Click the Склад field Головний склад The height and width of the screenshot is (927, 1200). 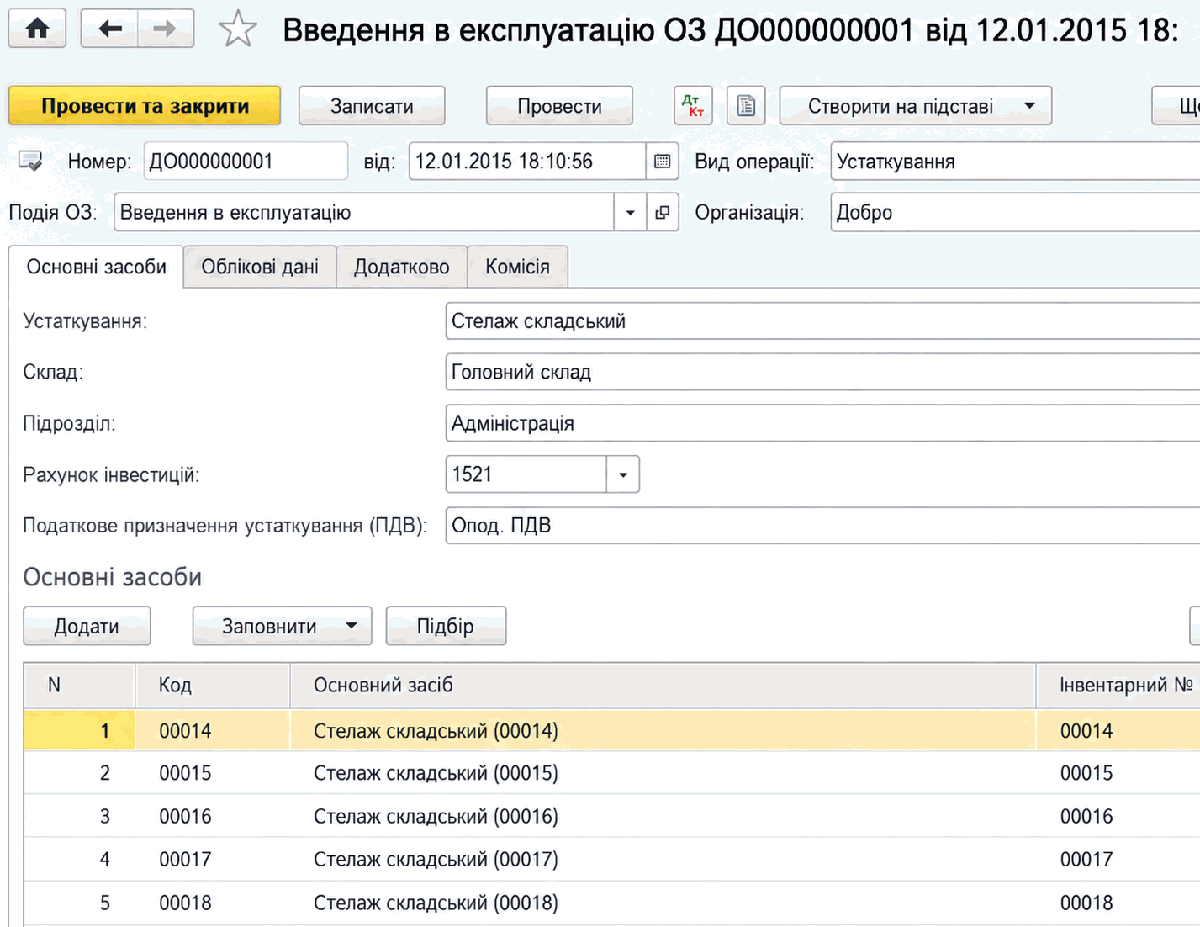(823, 372)
